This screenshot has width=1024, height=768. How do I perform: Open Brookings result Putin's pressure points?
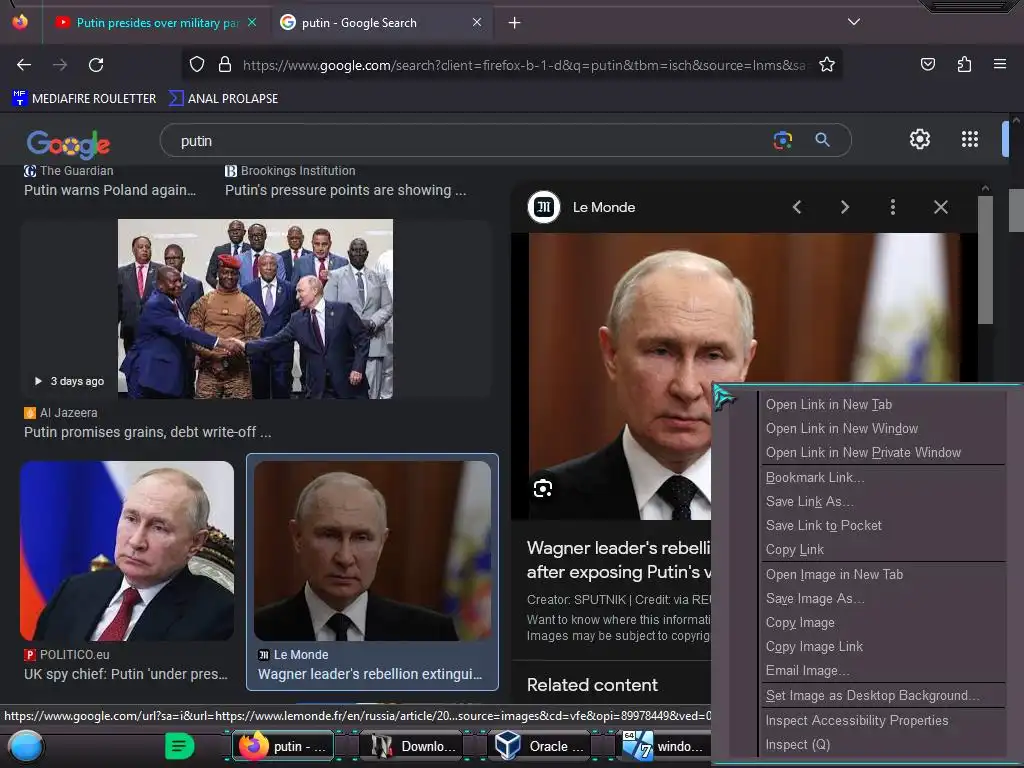(x=345, y=190)
